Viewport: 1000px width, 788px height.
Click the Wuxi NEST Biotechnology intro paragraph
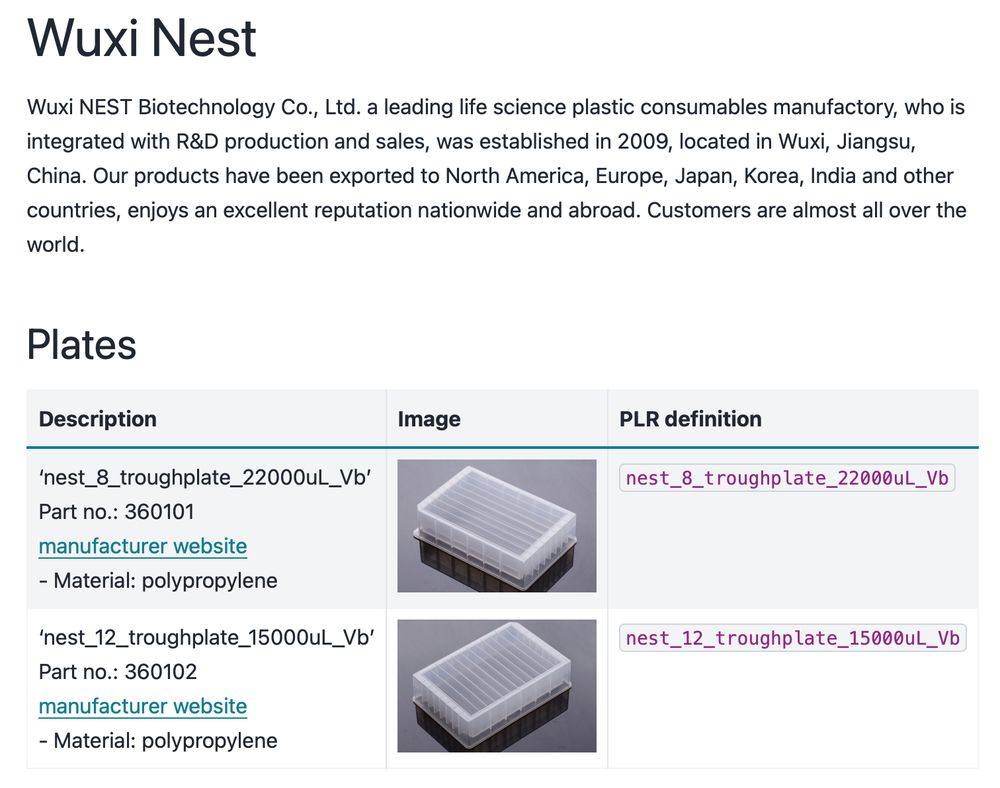click(x=497, y=176)
